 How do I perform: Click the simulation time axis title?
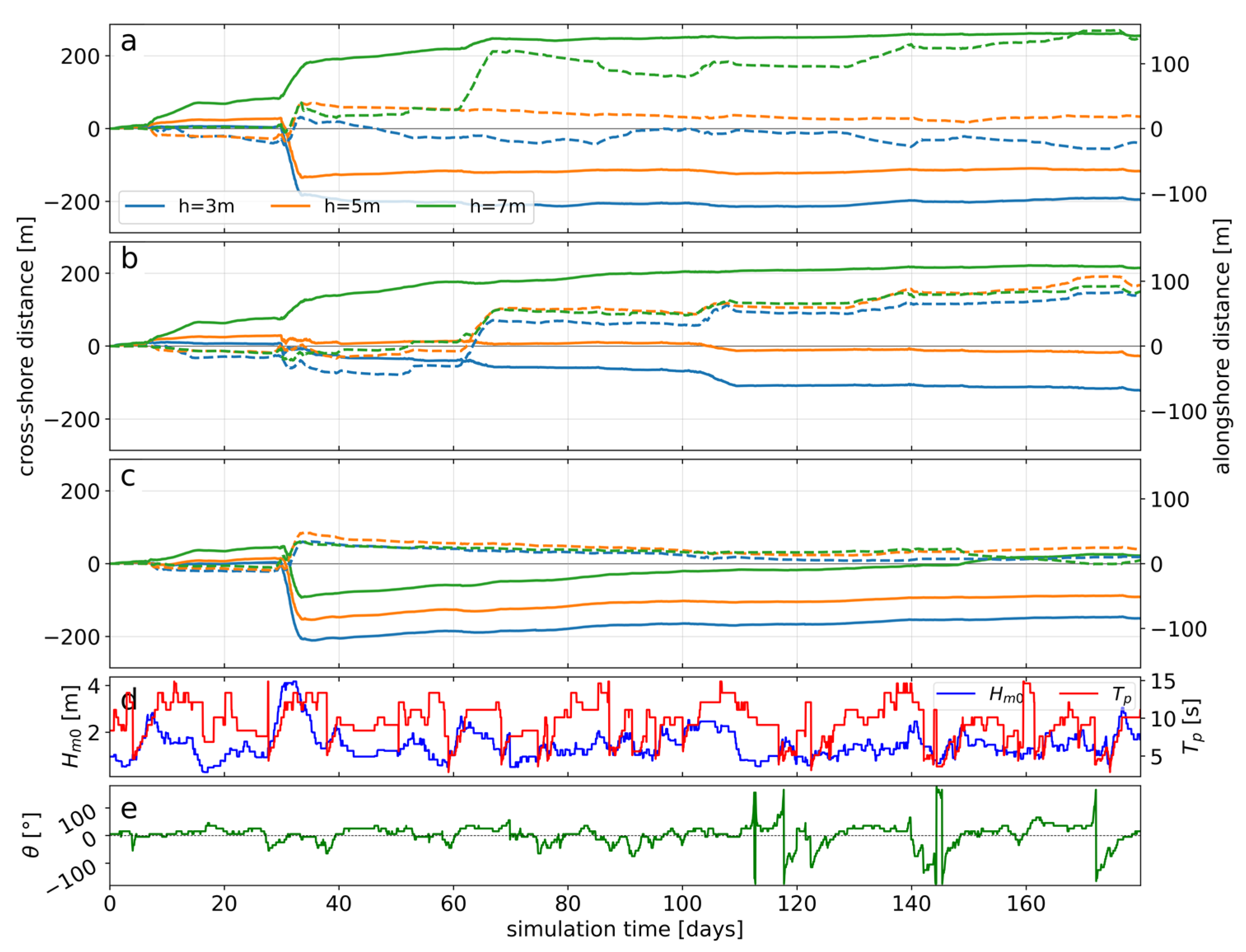point(624,929)
